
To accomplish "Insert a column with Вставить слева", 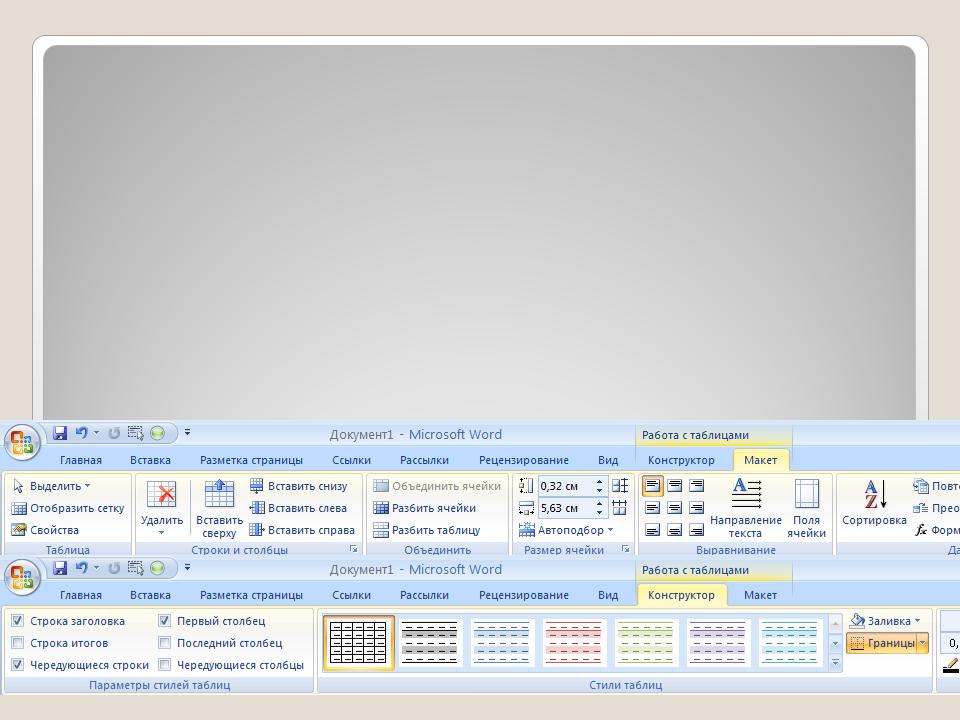I will [298, 508].
